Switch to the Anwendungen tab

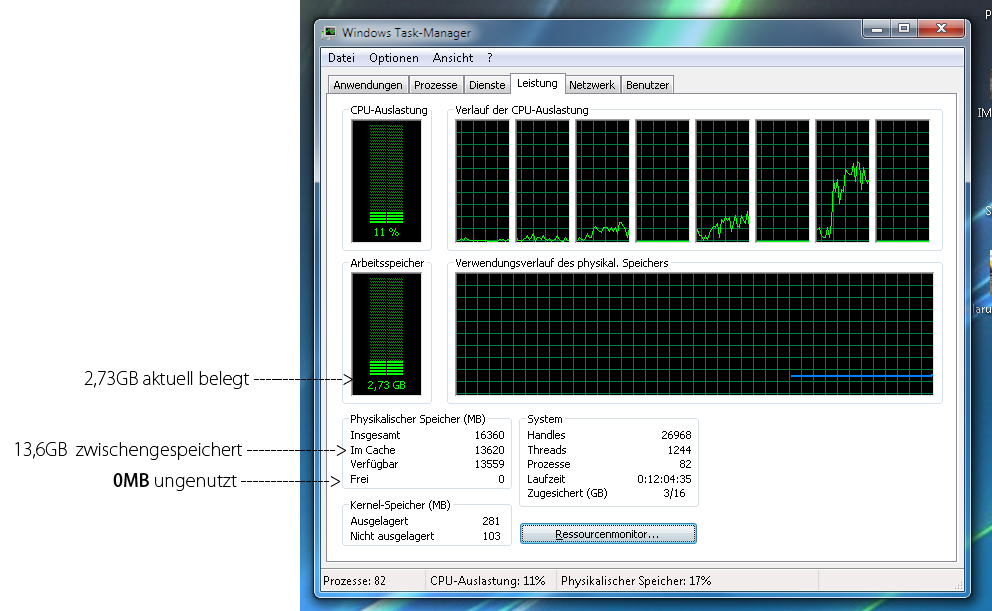point(366,84)
